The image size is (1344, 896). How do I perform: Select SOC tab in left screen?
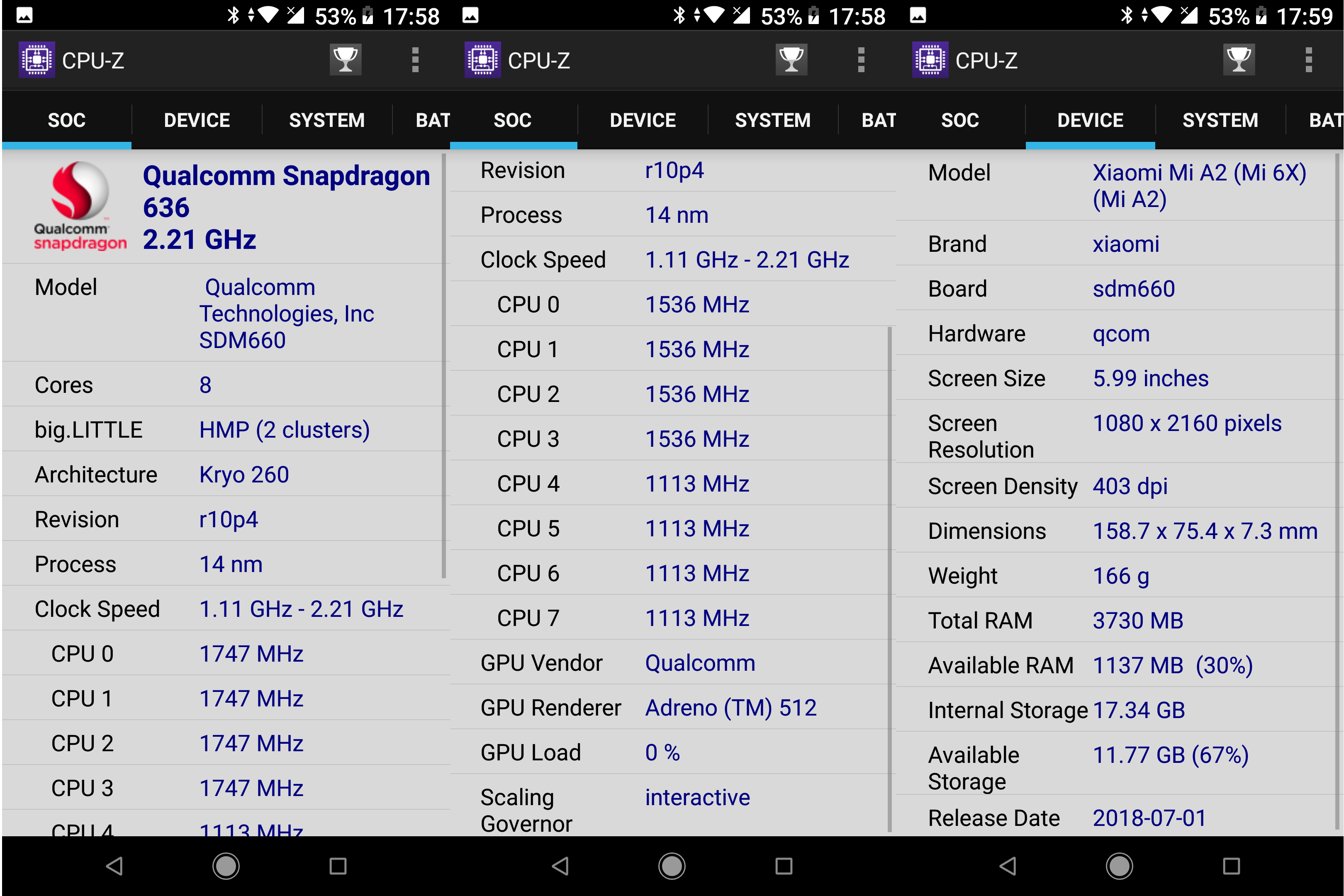(67, 121)
